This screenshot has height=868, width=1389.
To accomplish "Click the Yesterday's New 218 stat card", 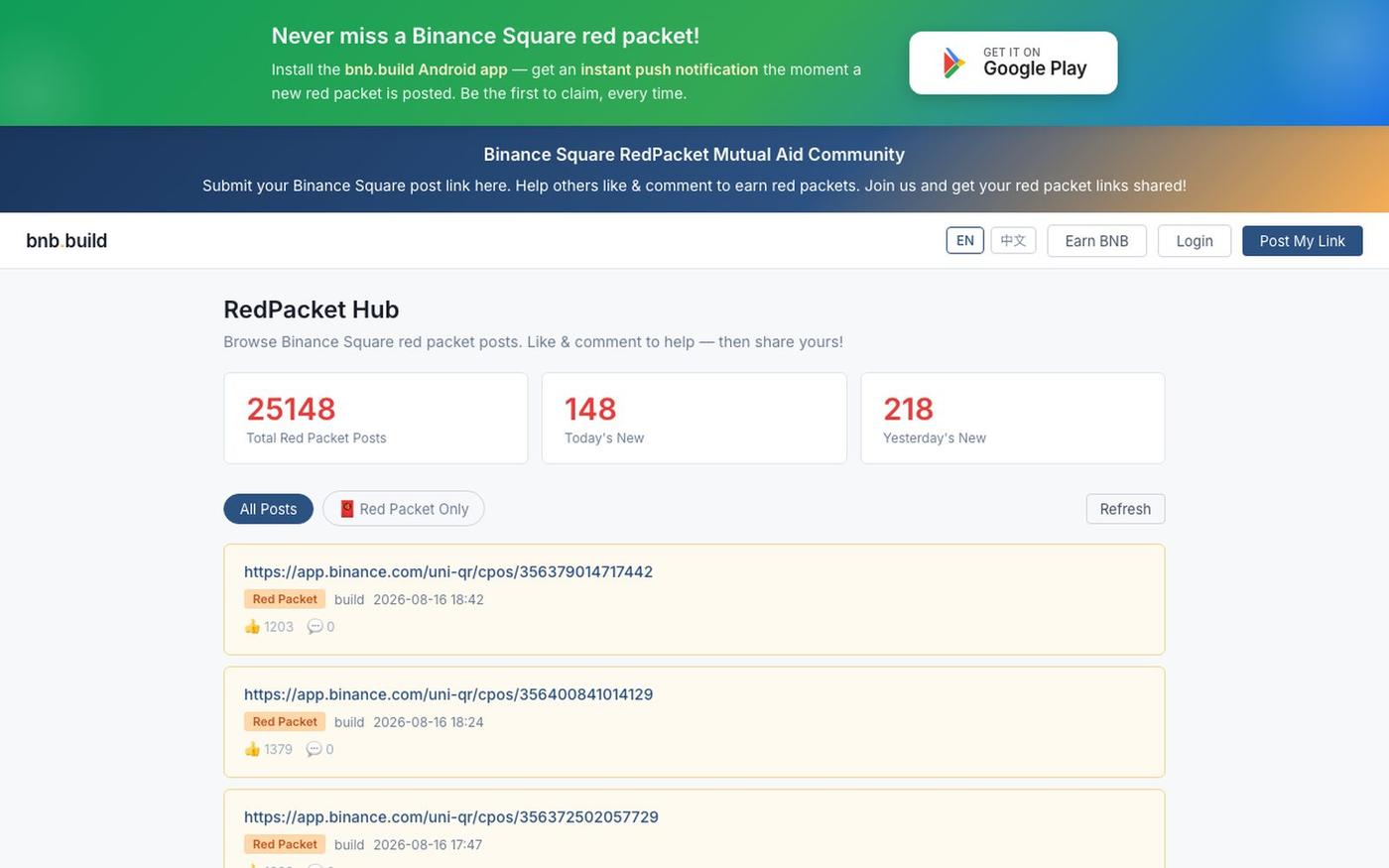I will [x=1013, y=419].
